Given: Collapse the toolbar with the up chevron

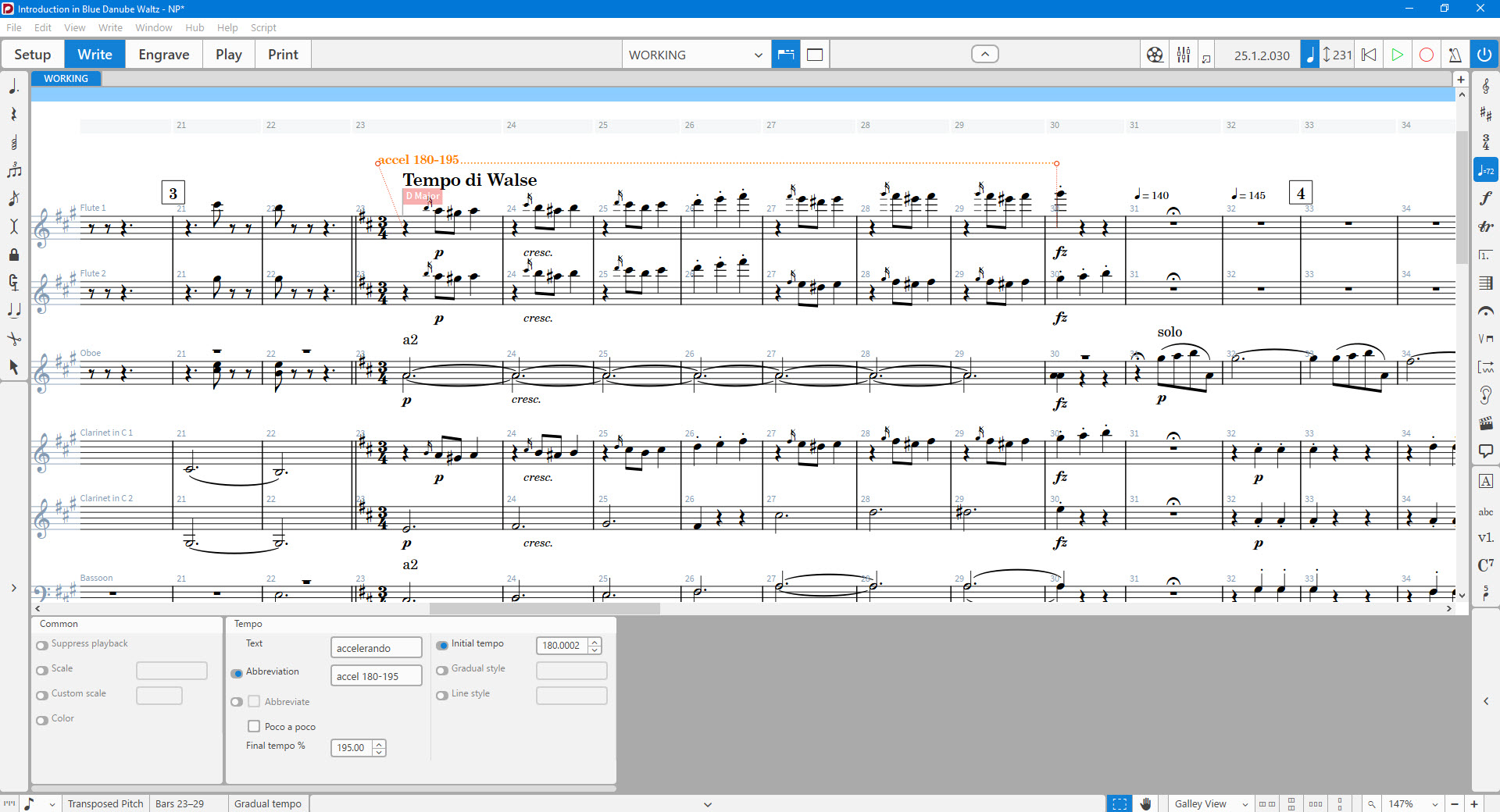Looking at the screenshot, I should (x=985, y=54).
